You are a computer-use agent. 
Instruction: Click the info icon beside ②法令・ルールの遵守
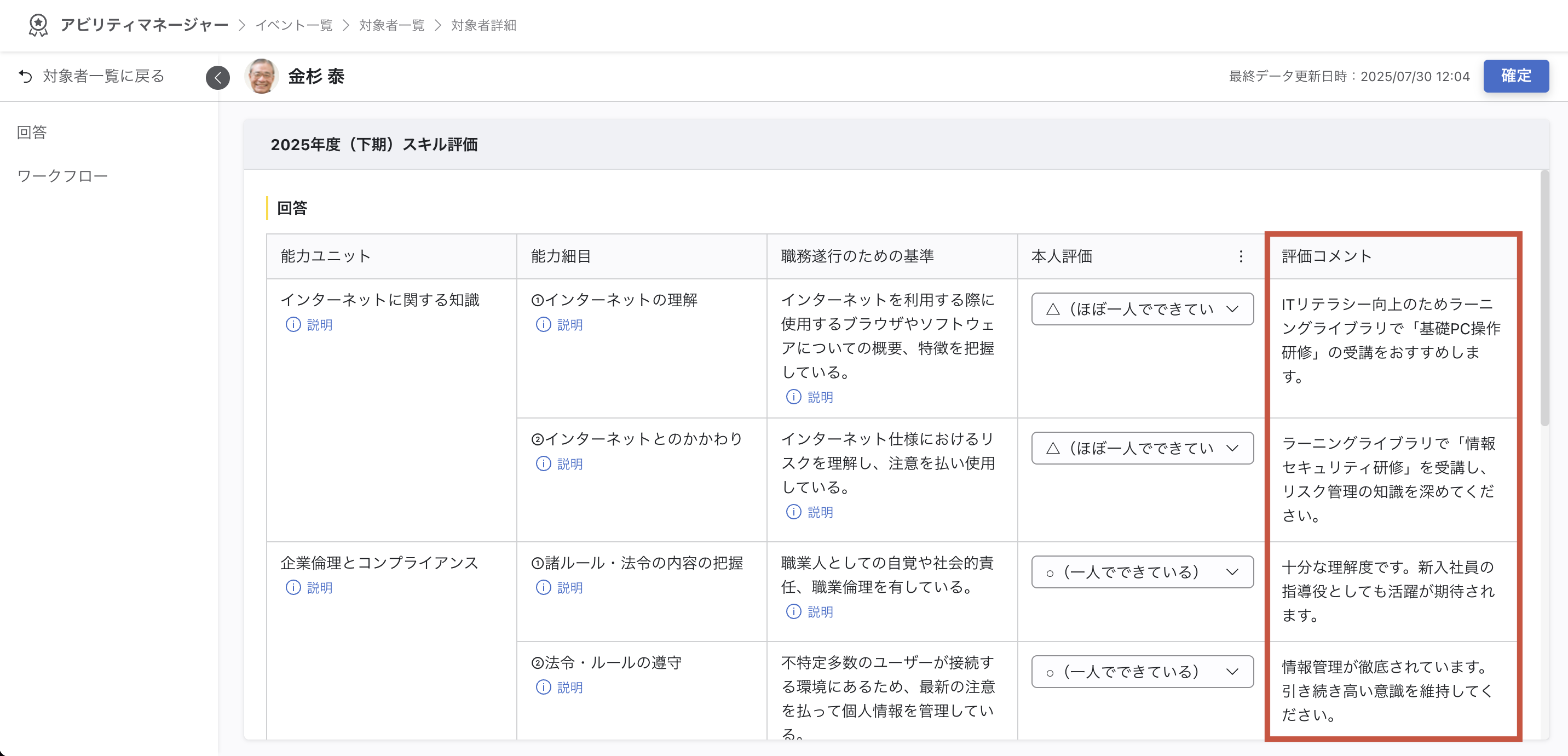(543, 687)
